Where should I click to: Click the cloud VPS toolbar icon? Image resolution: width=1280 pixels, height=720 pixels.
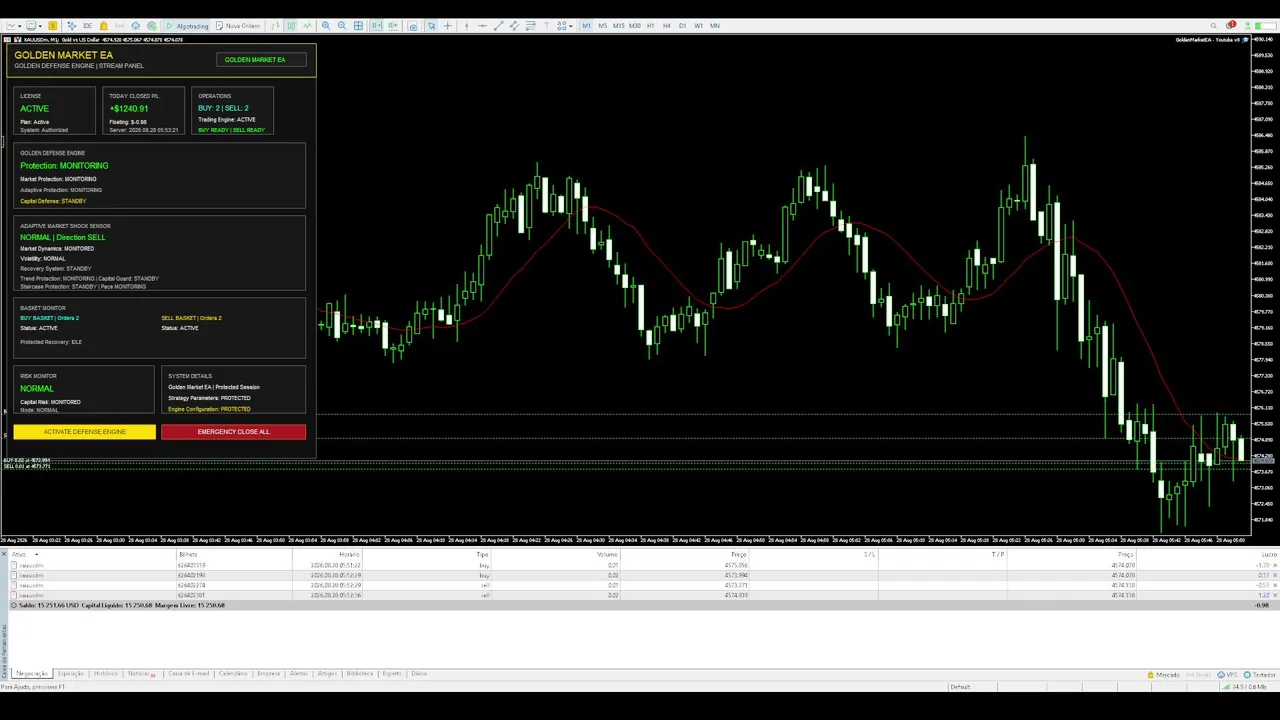[135, 26]
